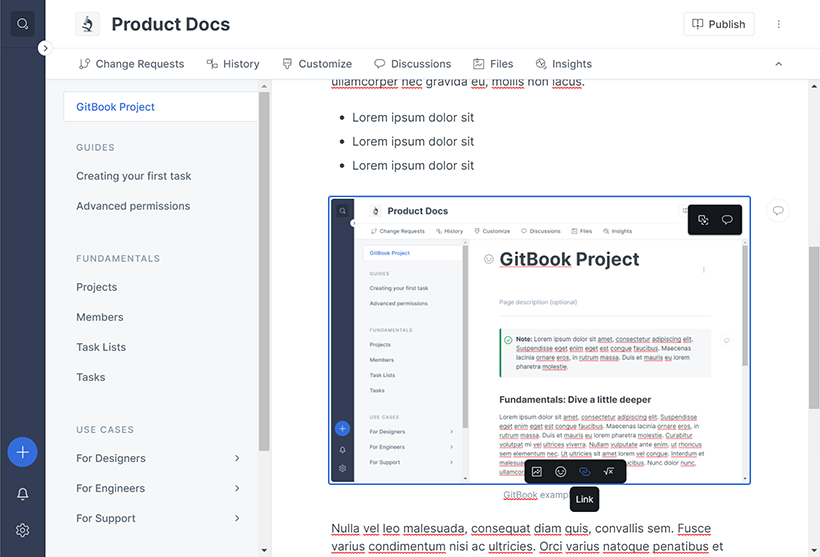Go to the Members page
The height and width of the screenshot is (557, 820).
(x=100, y=317)
